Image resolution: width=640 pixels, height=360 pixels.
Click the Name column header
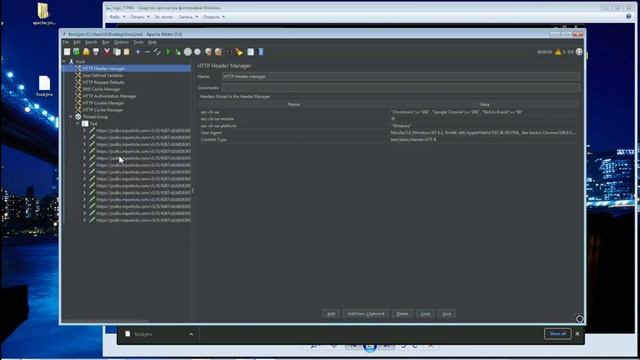(294, 105)
